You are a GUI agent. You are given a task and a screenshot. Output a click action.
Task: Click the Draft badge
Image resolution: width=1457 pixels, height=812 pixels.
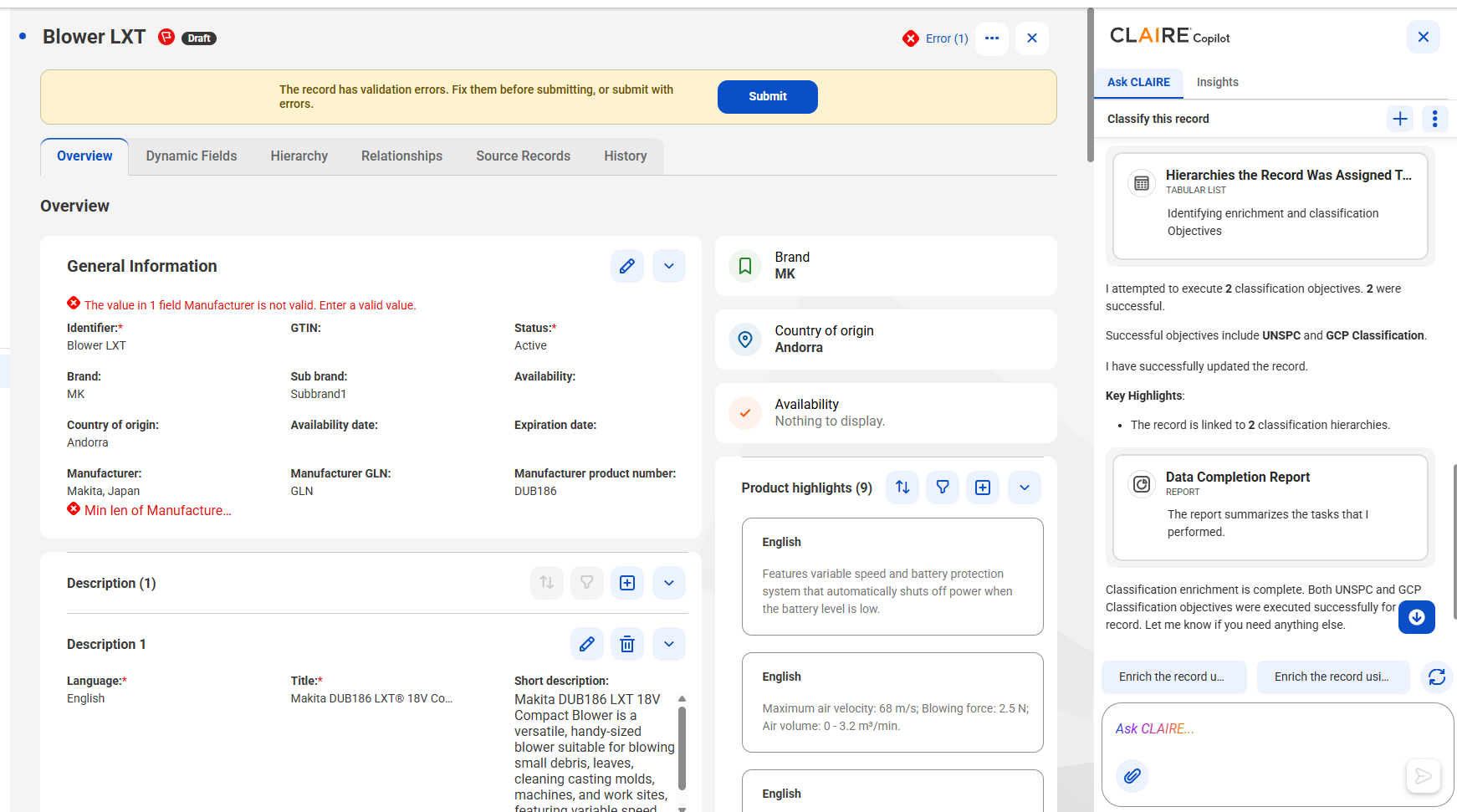pyautogui.click(x=199, y=38)
